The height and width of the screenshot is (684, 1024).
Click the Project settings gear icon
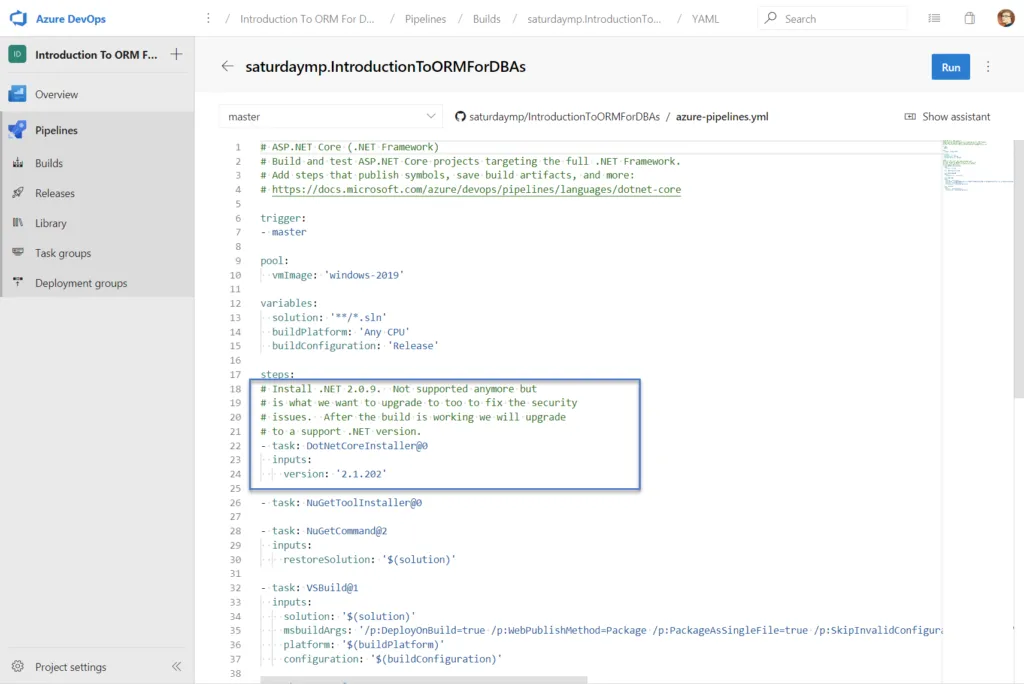coord(18,666)
